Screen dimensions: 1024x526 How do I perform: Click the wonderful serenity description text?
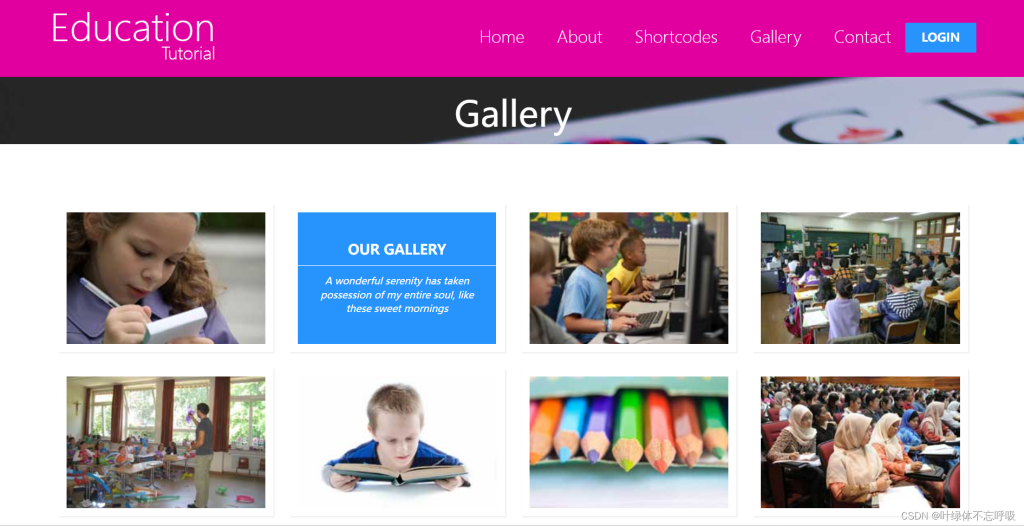click(397, 295)
